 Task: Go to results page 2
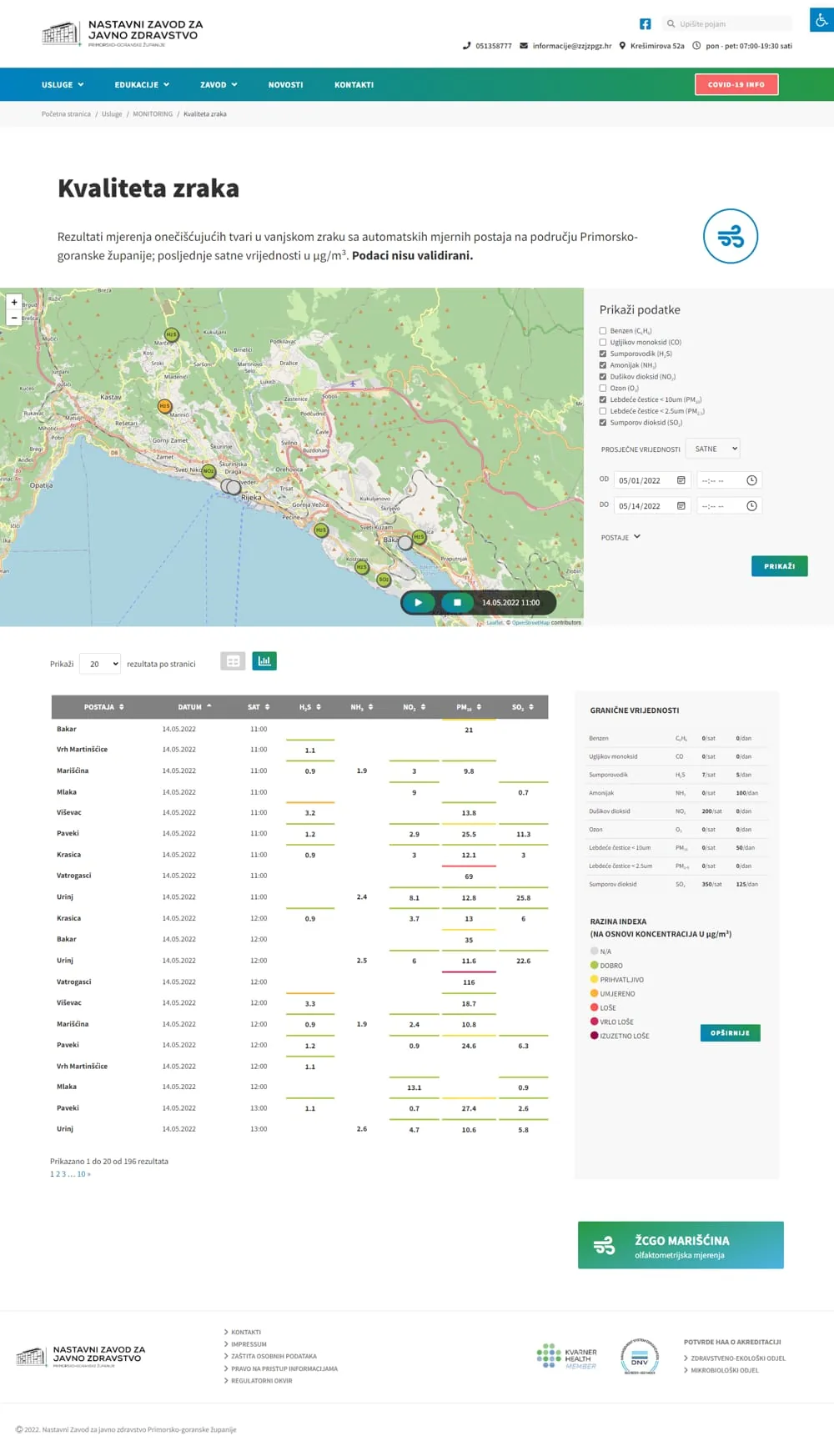58,1174
